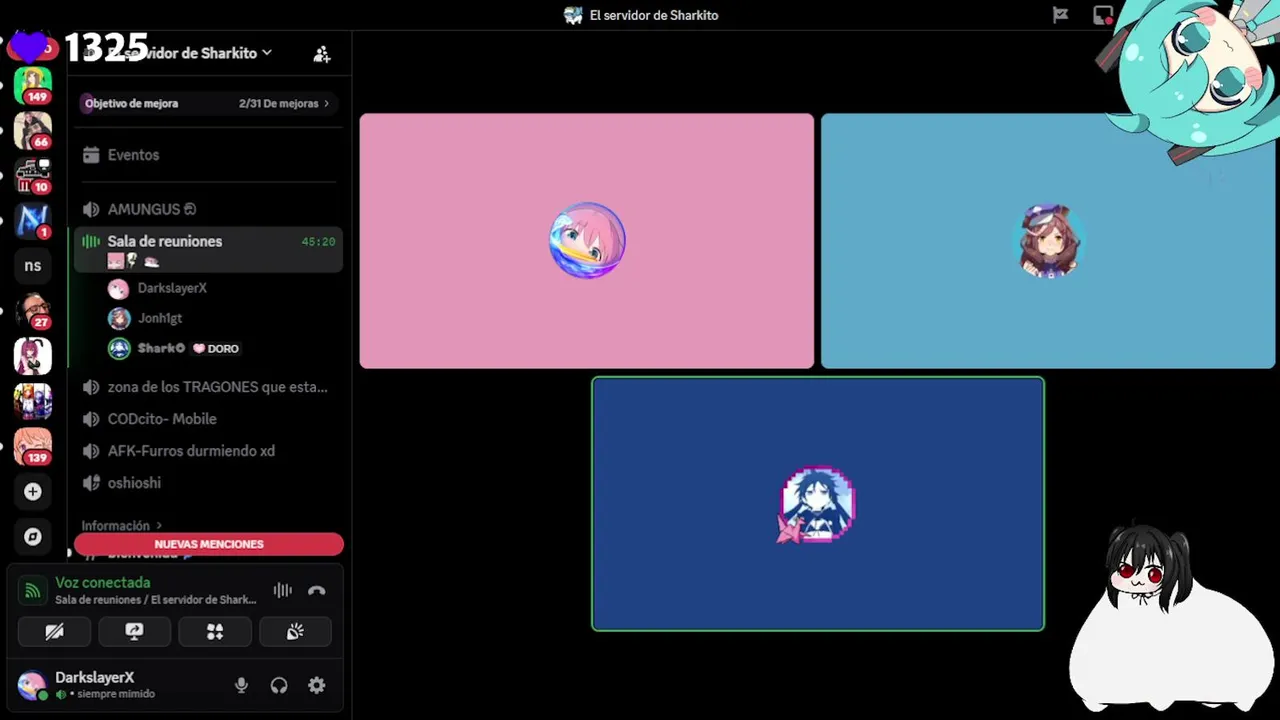Open the oshioshi channel
This screenshot has width=1280, height=720.
(x=208, y=483)
